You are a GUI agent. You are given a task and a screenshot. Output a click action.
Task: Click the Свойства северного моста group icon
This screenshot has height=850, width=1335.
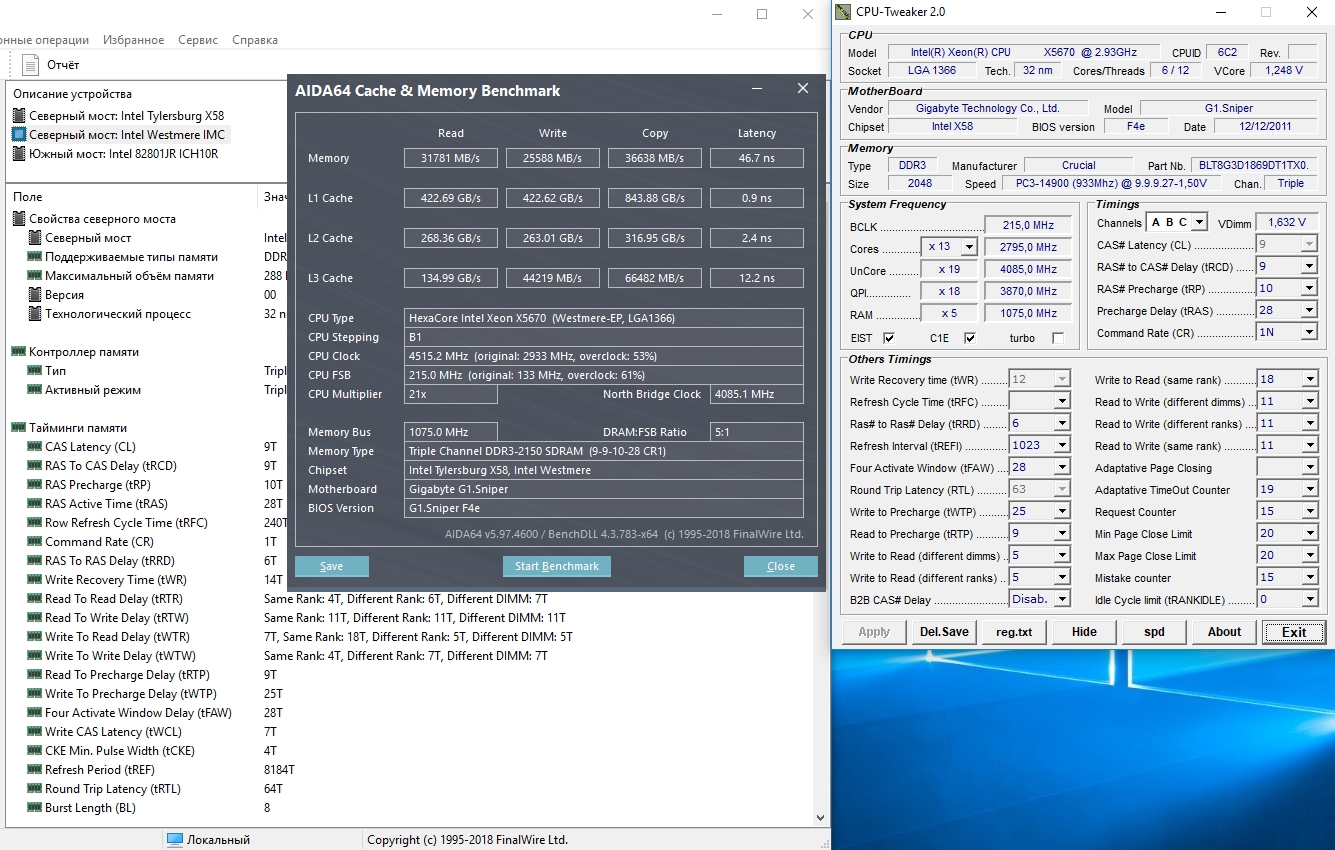coord(19,219)
